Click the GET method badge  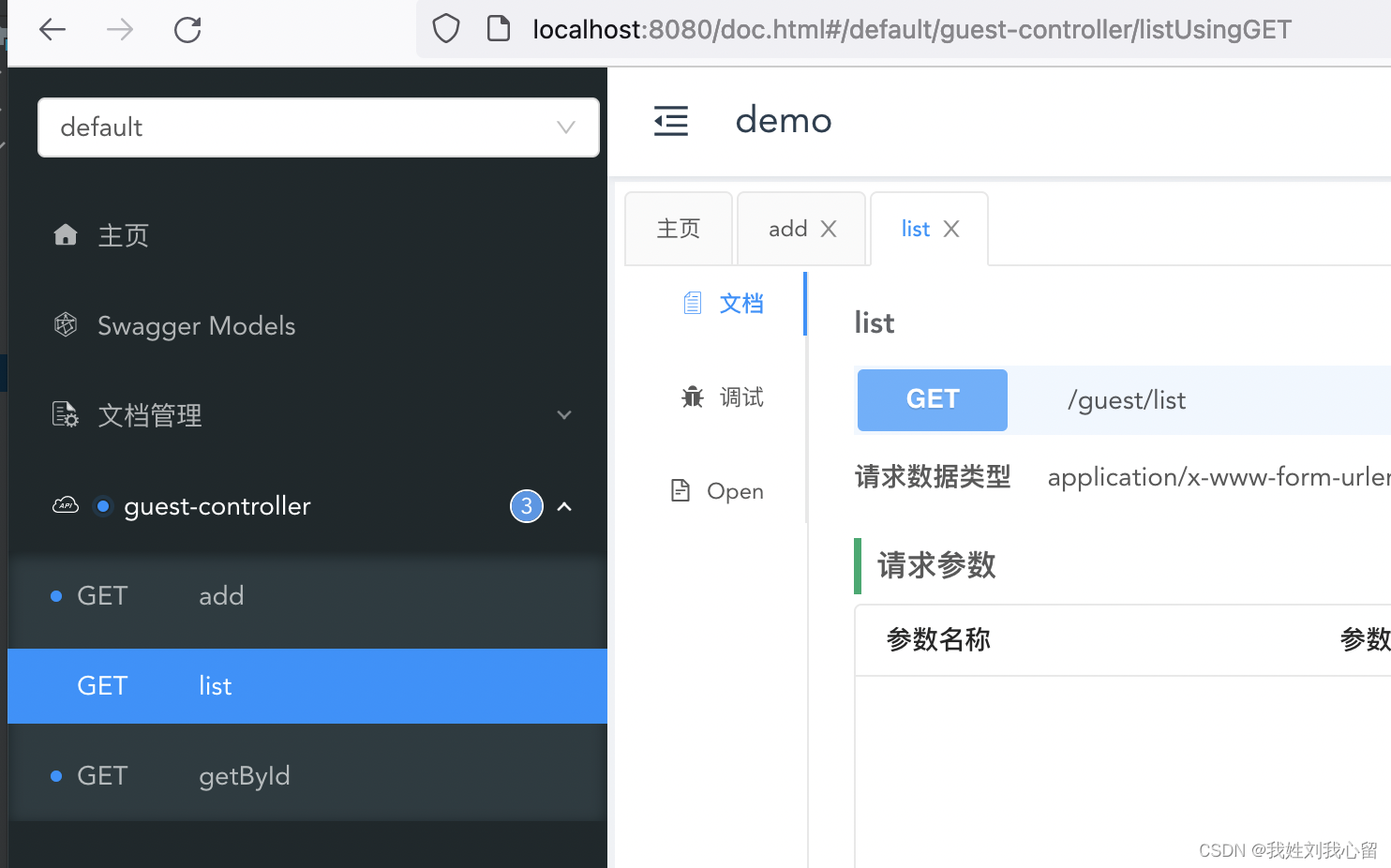coord(933,400)
